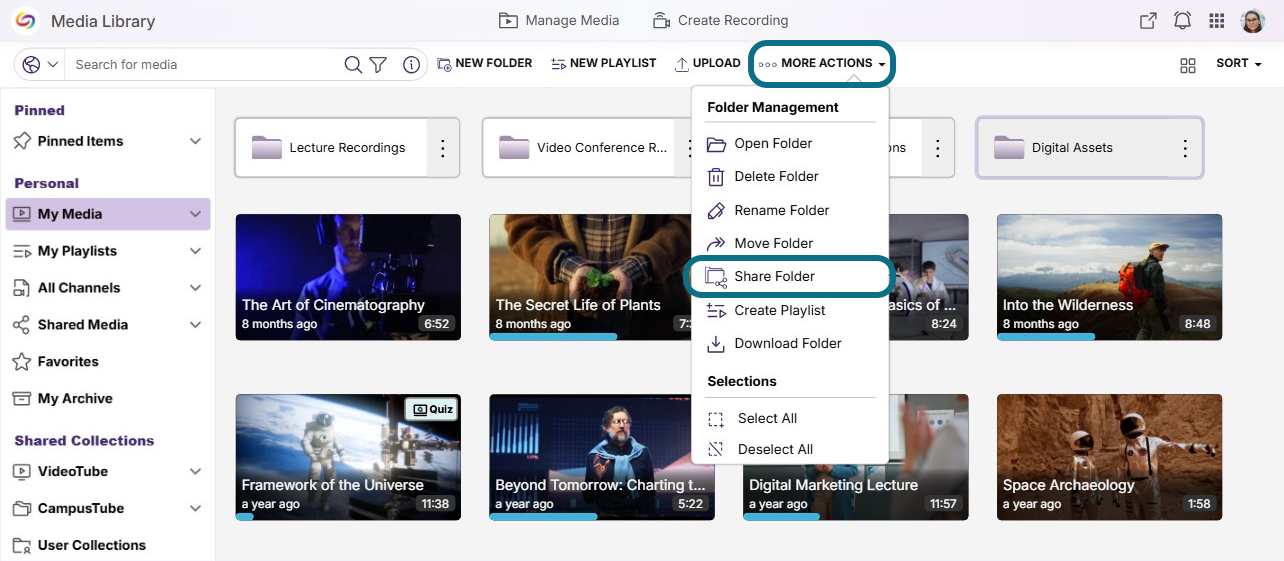Open Create Recording
Screen dimensions: 1284x561
click(720, 20)
